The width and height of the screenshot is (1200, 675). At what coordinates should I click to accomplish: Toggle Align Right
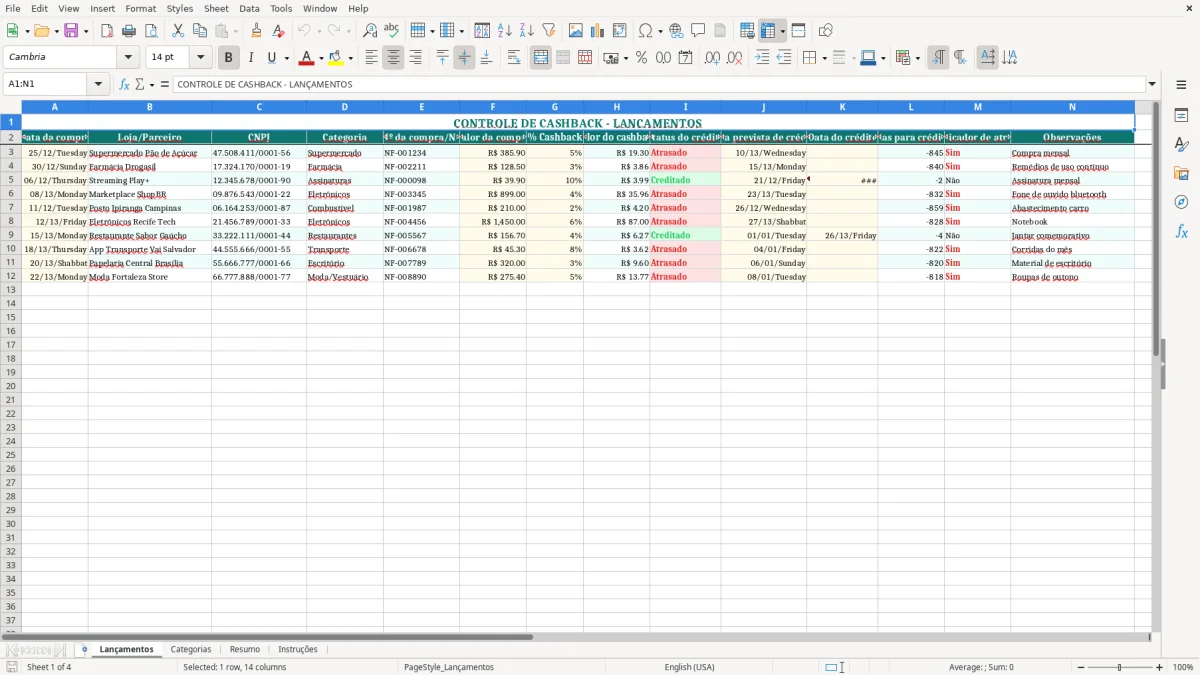click(x=415, y=58)
